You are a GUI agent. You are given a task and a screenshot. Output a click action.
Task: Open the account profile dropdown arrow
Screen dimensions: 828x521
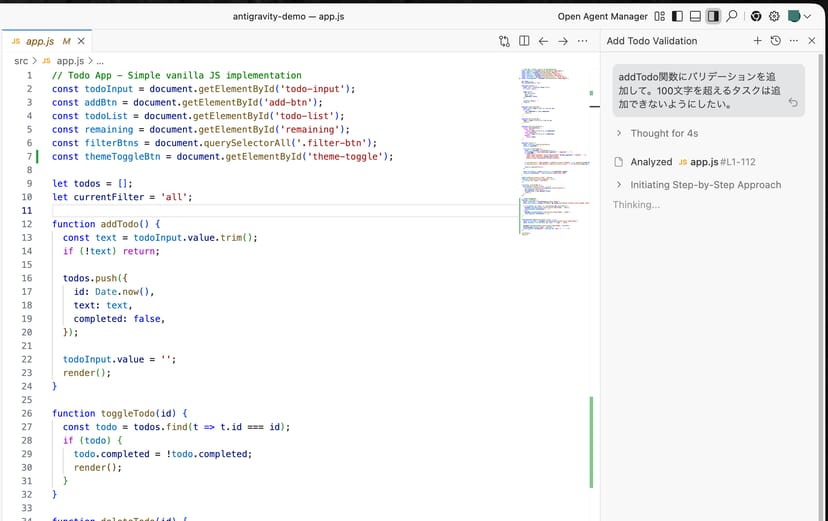tap(807, 16)
